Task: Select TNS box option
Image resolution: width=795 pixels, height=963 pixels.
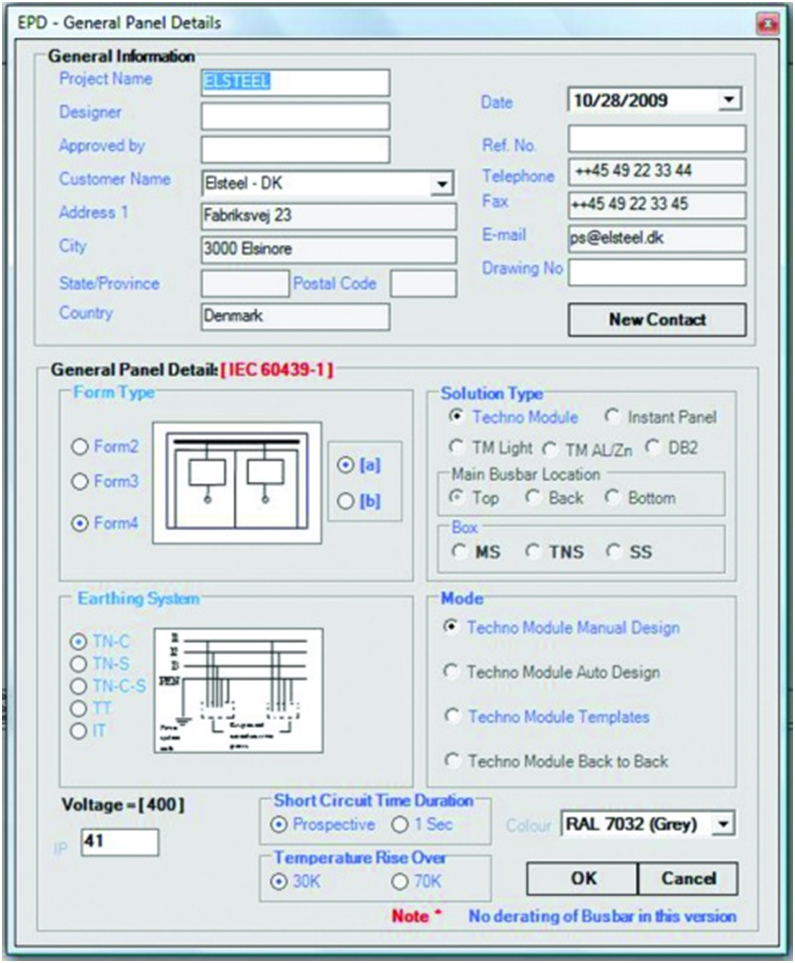Action: click(x=533, y=552)
